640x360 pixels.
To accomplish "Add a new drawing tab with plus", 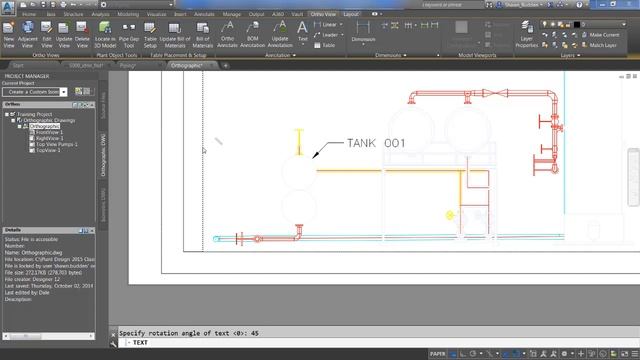I will tap(226, 65).
